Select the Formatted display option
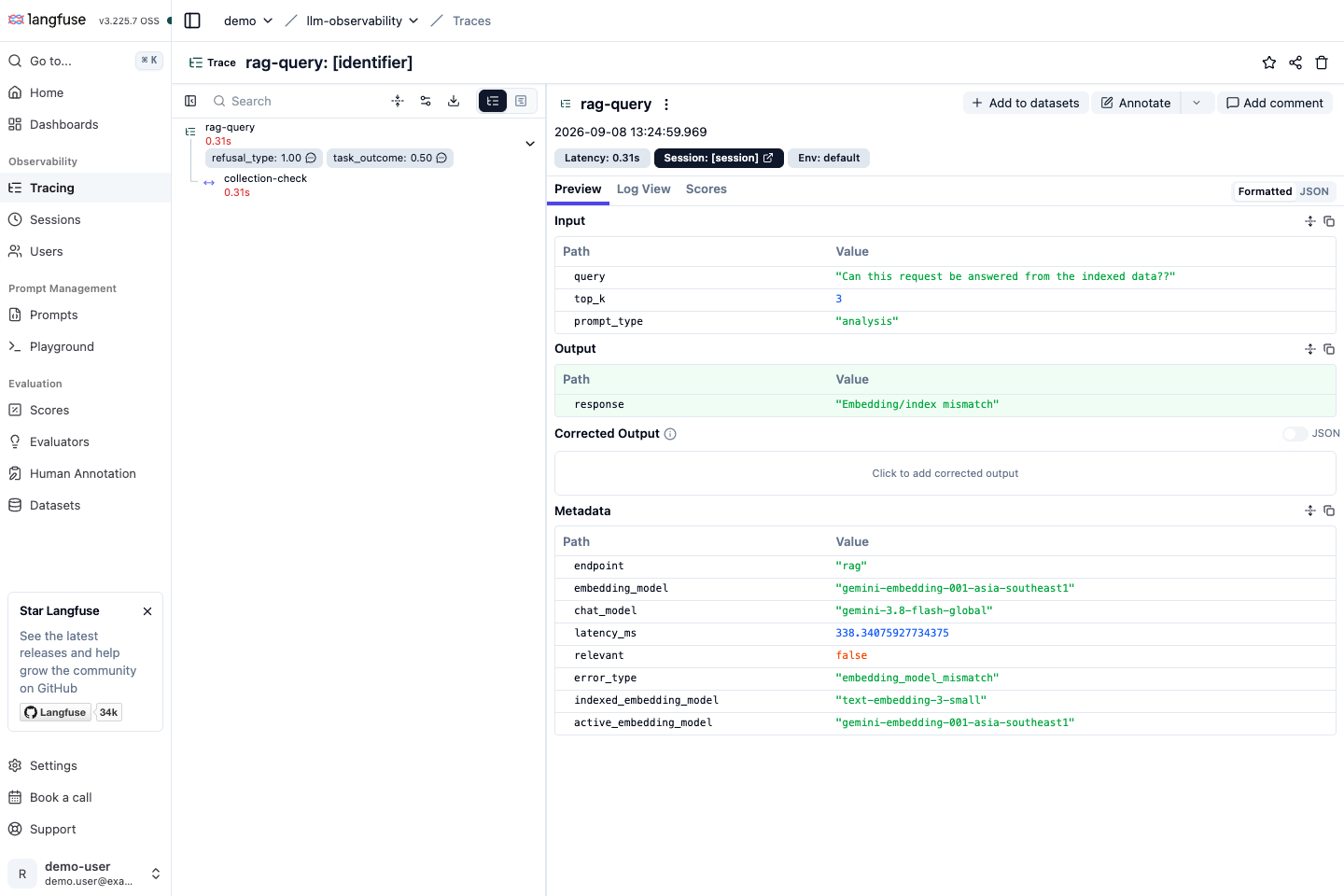1344x896 pixels. pyautogui.click(x=1265, y=191)
